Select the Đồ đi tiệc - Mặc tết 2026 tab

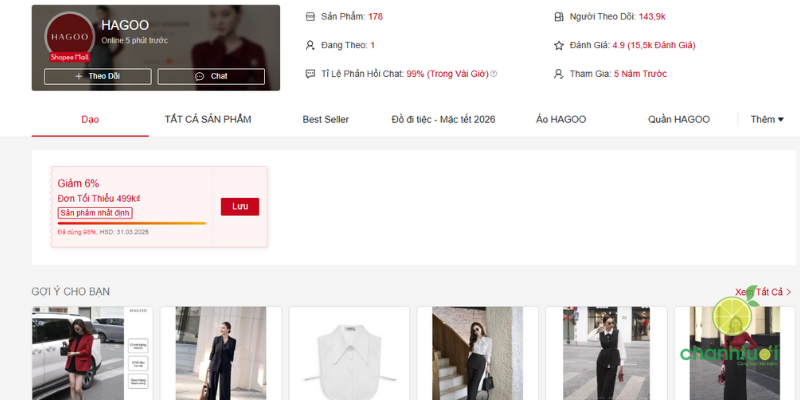coord(443,120)
